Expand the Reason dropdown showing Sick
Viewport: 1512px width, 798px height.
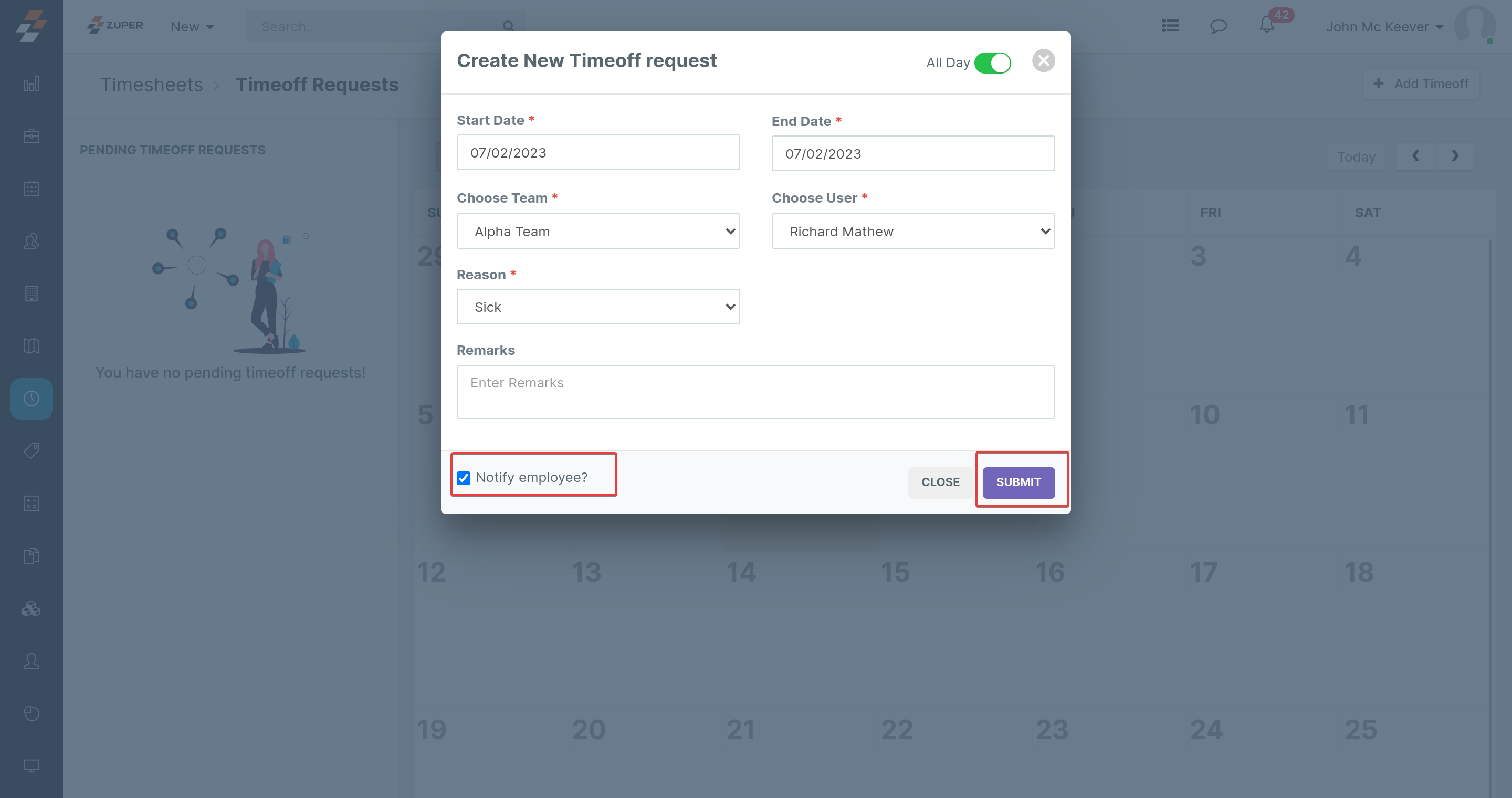tap(598, 307)
